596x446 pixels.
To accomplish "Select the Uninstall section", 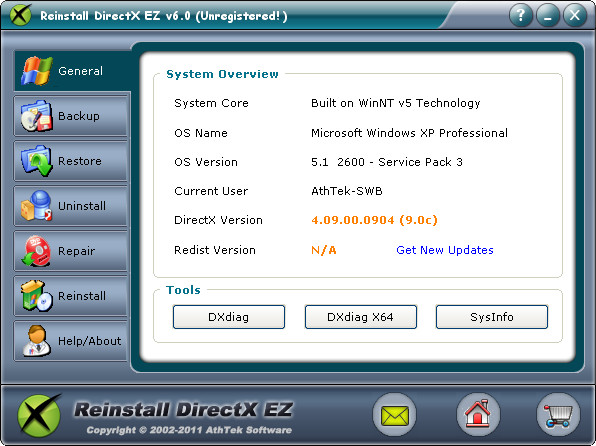I will pos(71,206).
